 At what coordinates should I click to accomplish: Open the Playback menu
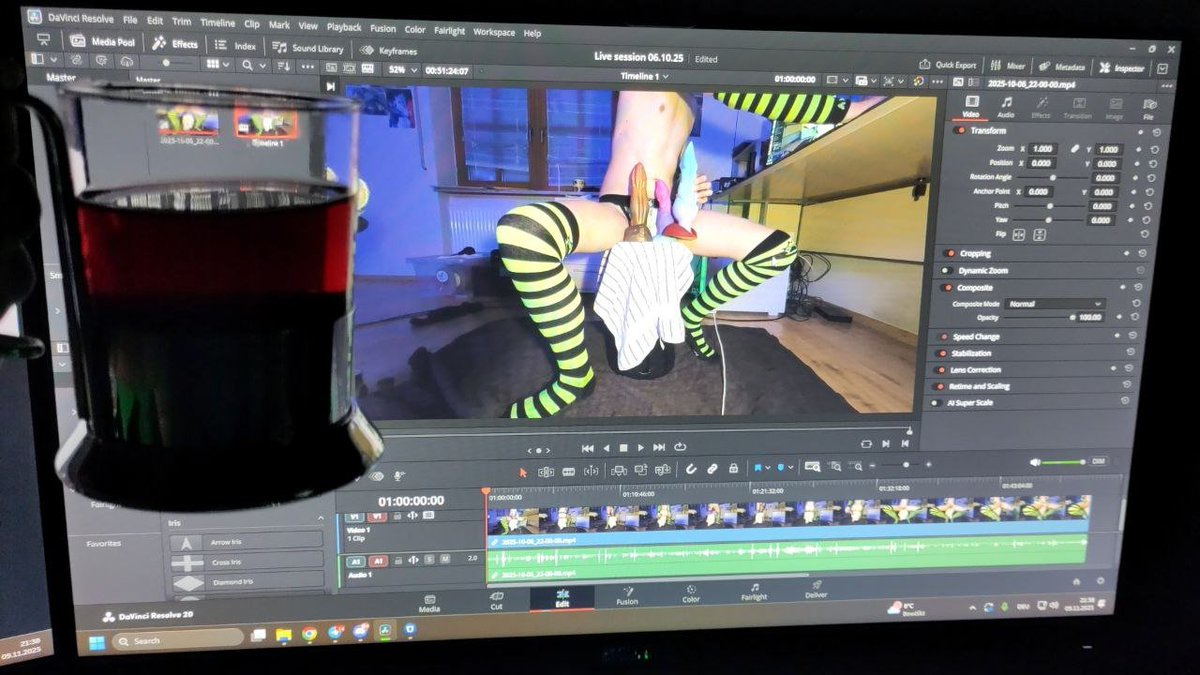tap(343, 26)
